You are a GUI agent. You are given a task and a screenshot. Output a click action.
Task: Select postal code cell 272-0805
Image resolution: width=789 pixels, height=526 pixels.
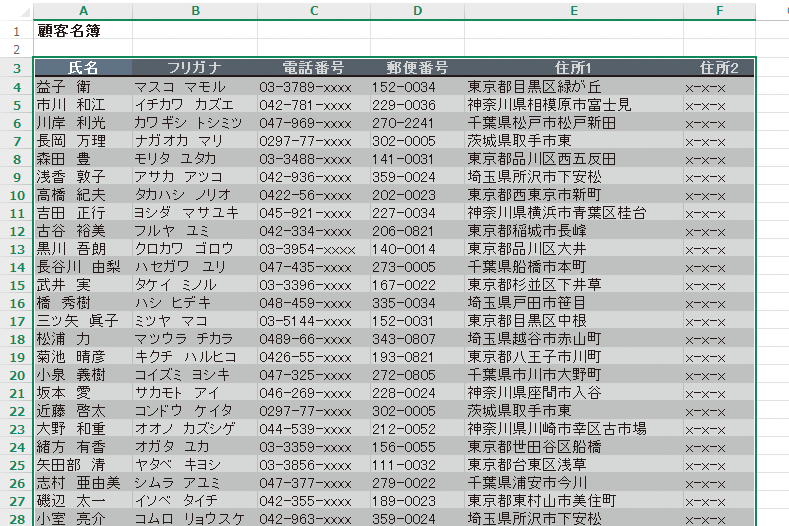(417, 375)
